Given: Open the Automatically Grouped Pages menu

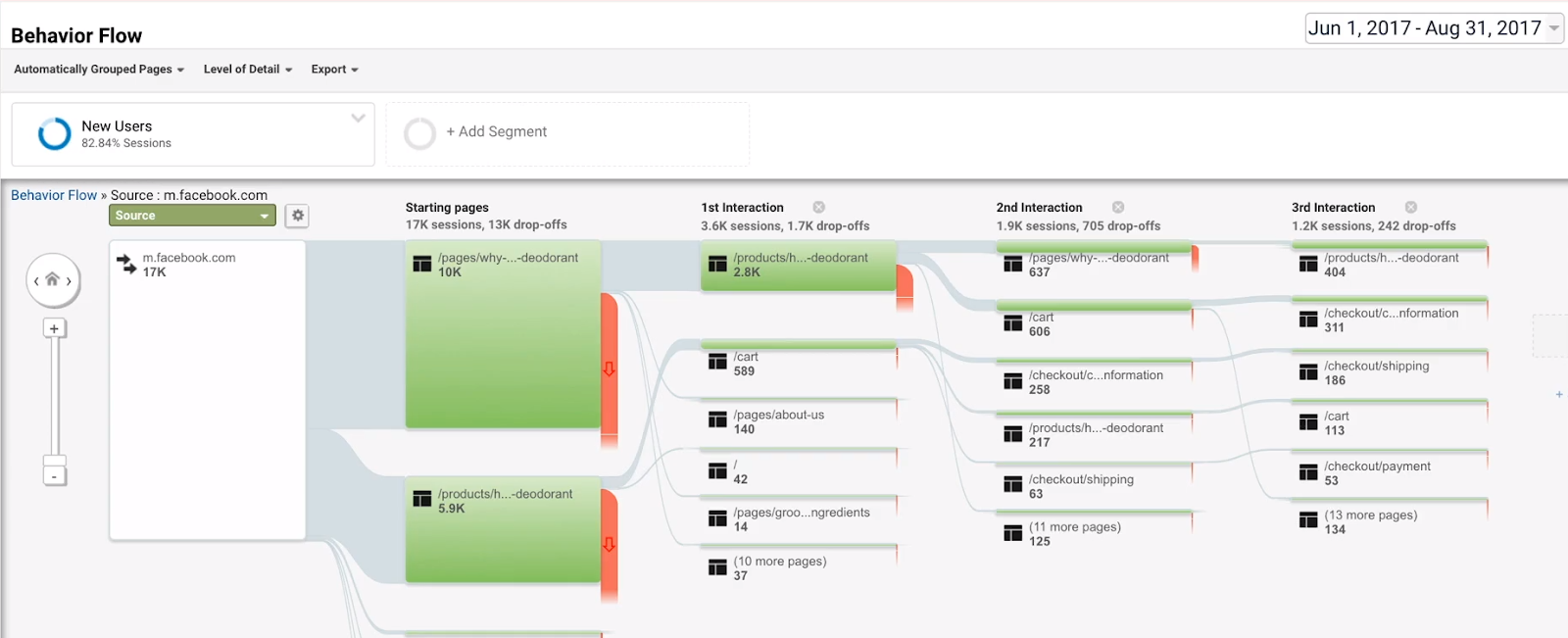Looking at the screenshot, I should point(99,70).
